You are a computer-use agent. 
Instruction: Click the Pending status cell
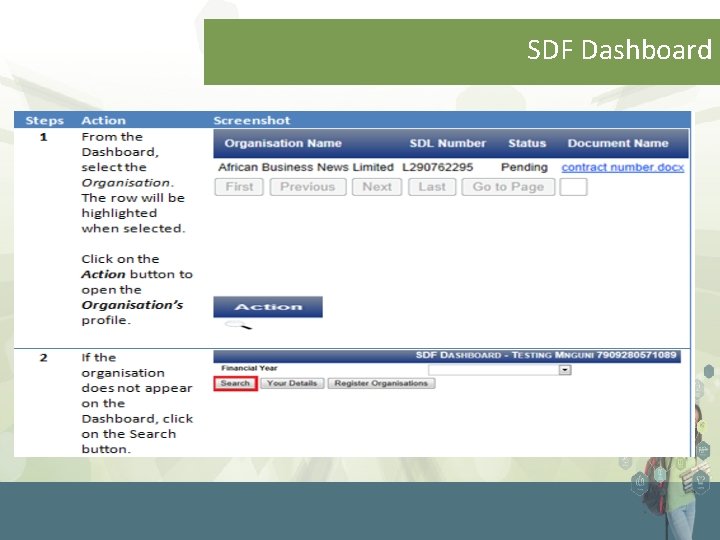click(524, 167)
